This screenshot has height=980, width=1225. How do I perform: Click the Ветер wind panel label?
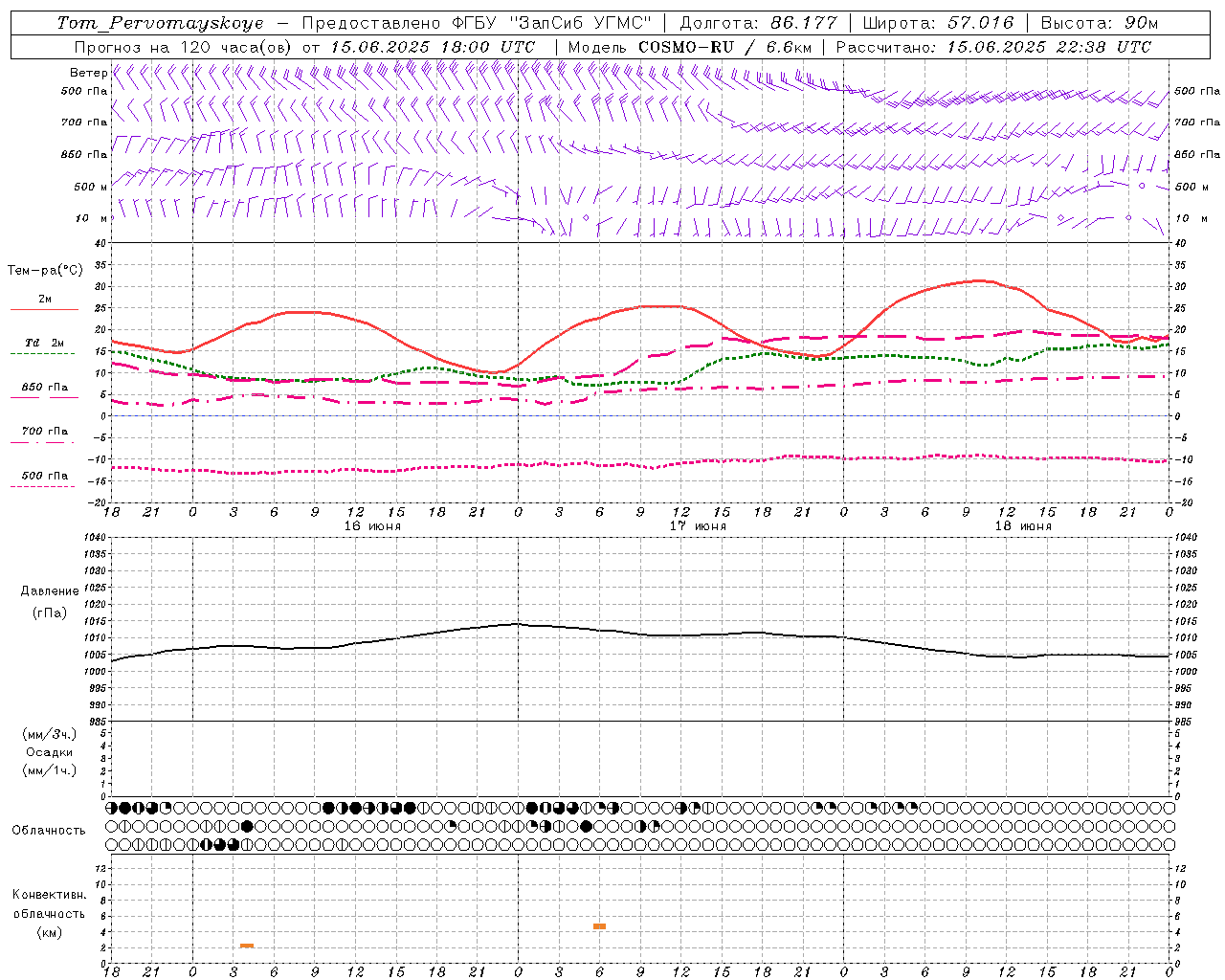(88, 73)
